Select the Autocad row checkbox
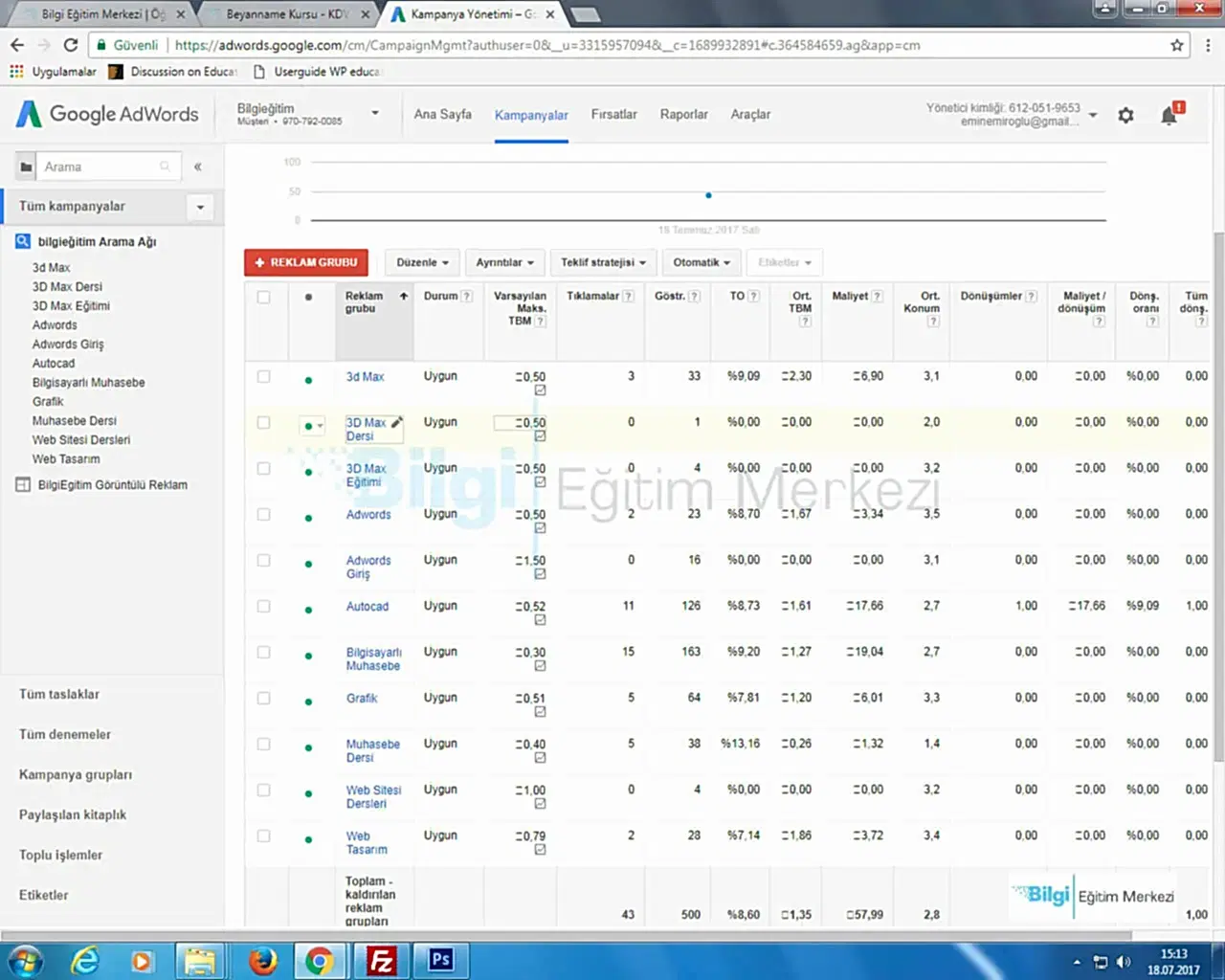The width and height of the screenshot is (1225, 980). (263, 607)
